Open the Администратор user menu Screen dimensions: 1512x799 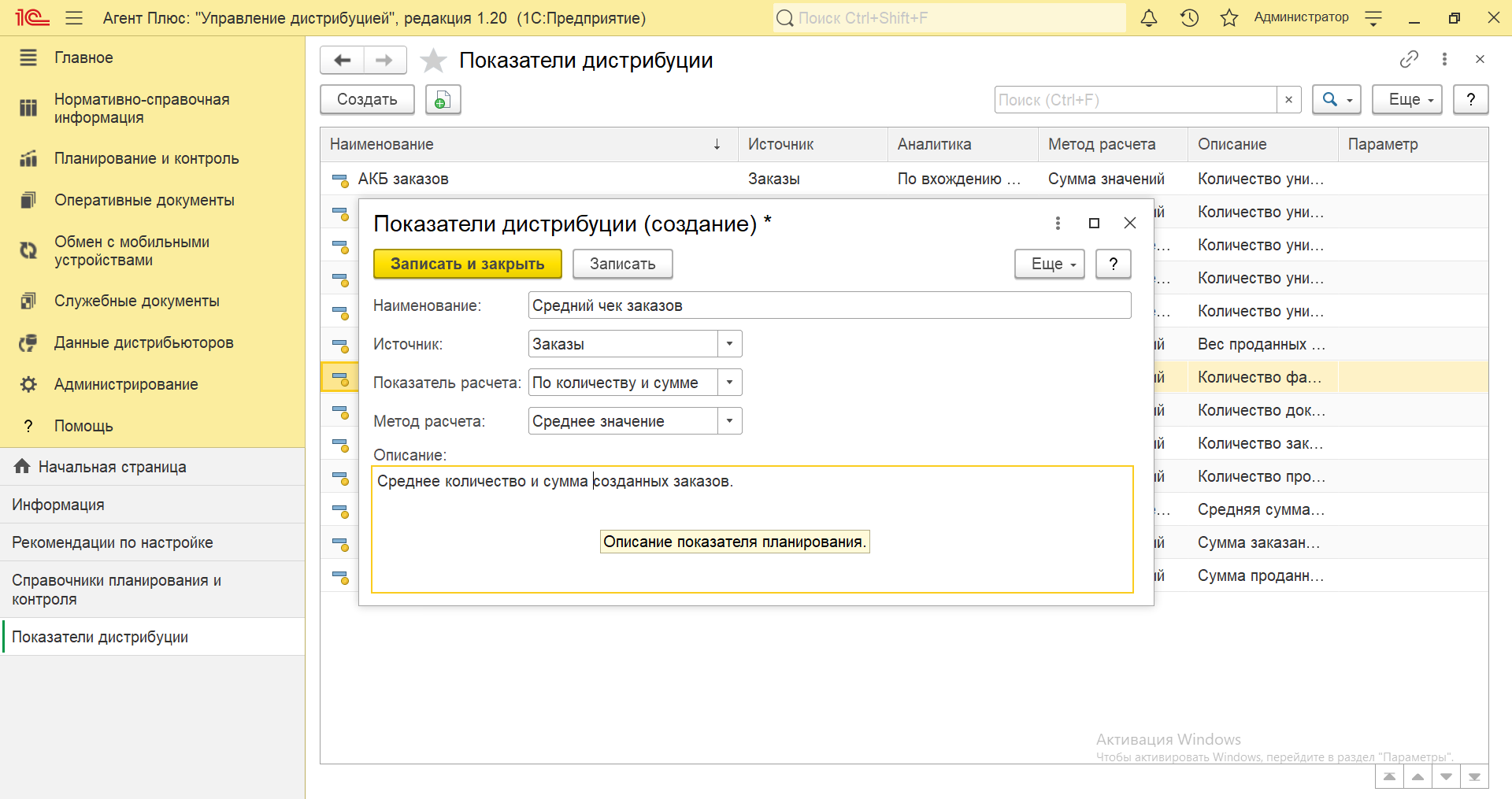click(x=1301, y=17)
